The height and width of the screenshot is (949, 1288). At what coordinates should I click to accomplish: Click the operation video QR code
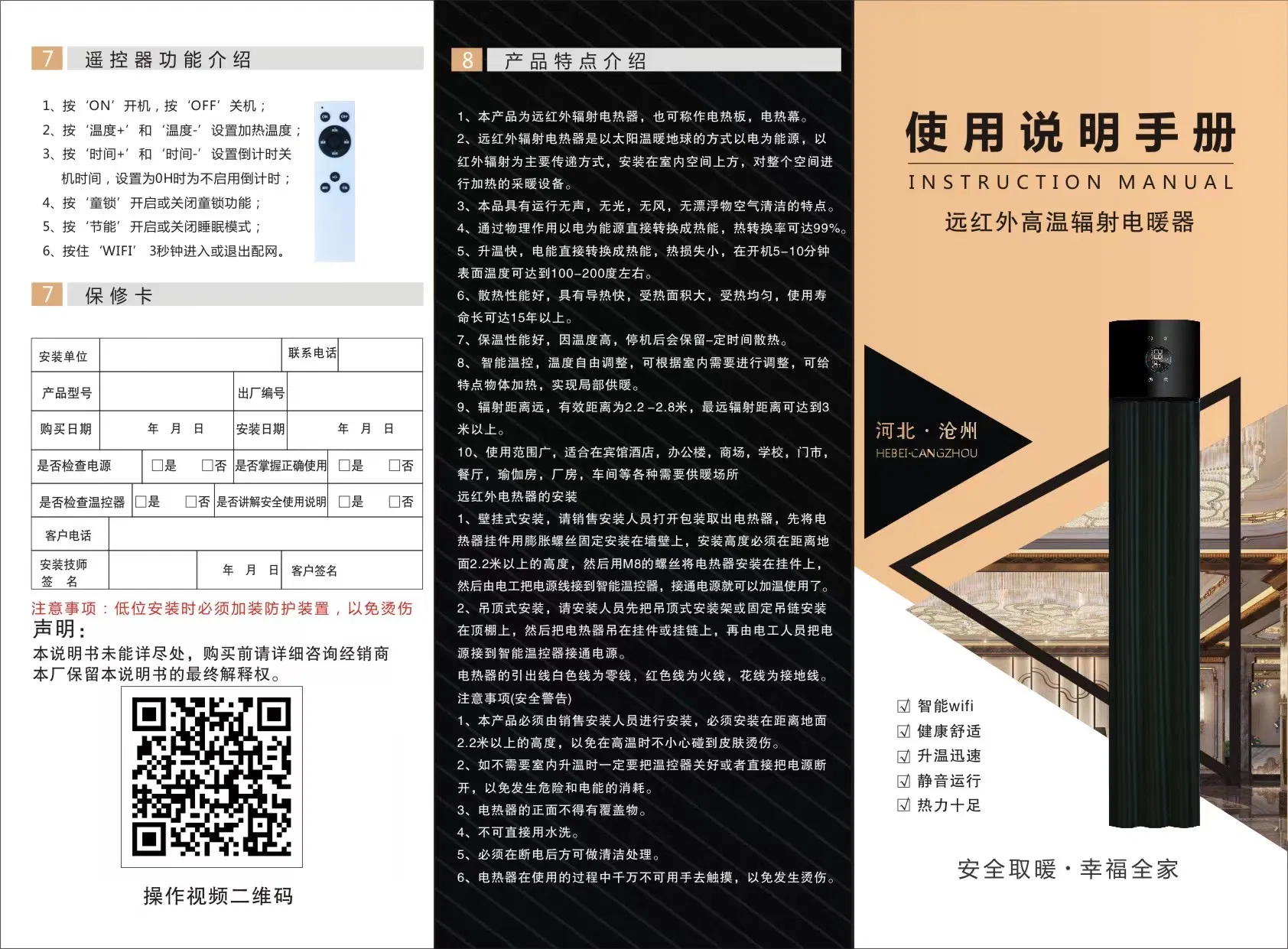pyautogui.click(x=212, y=777)
